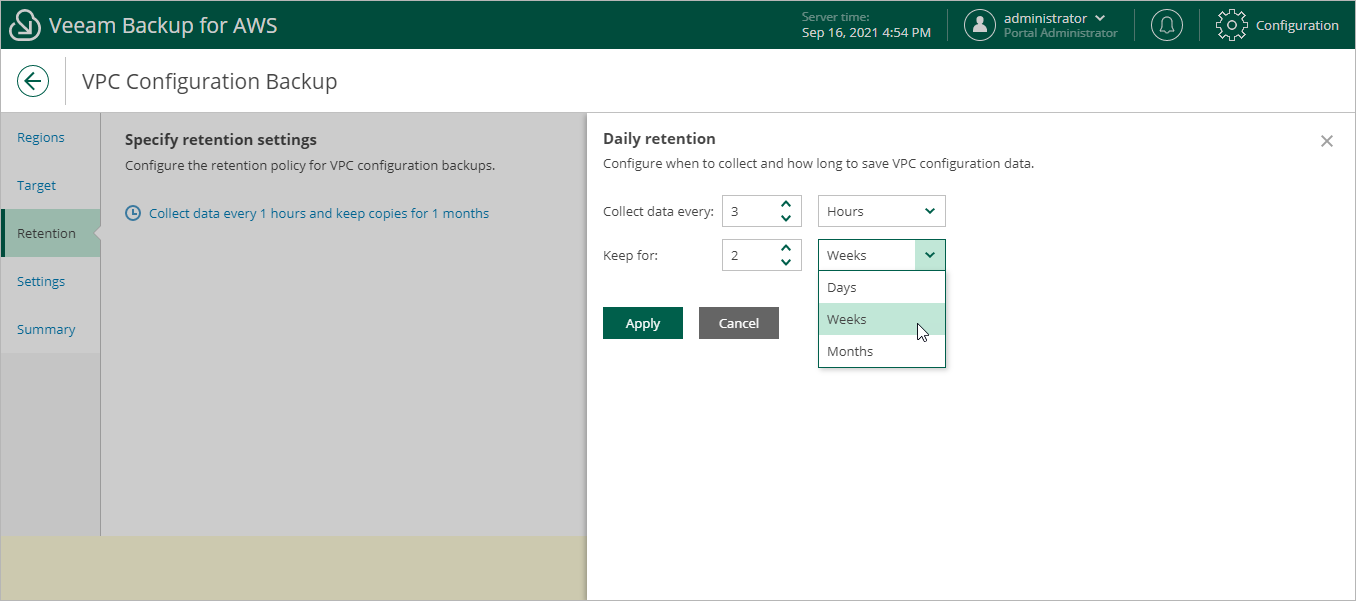Image resolution: width=1356 pixels, height=601 pixels.
Task: Apply the daily retention settings
Action: coord(642,323)
